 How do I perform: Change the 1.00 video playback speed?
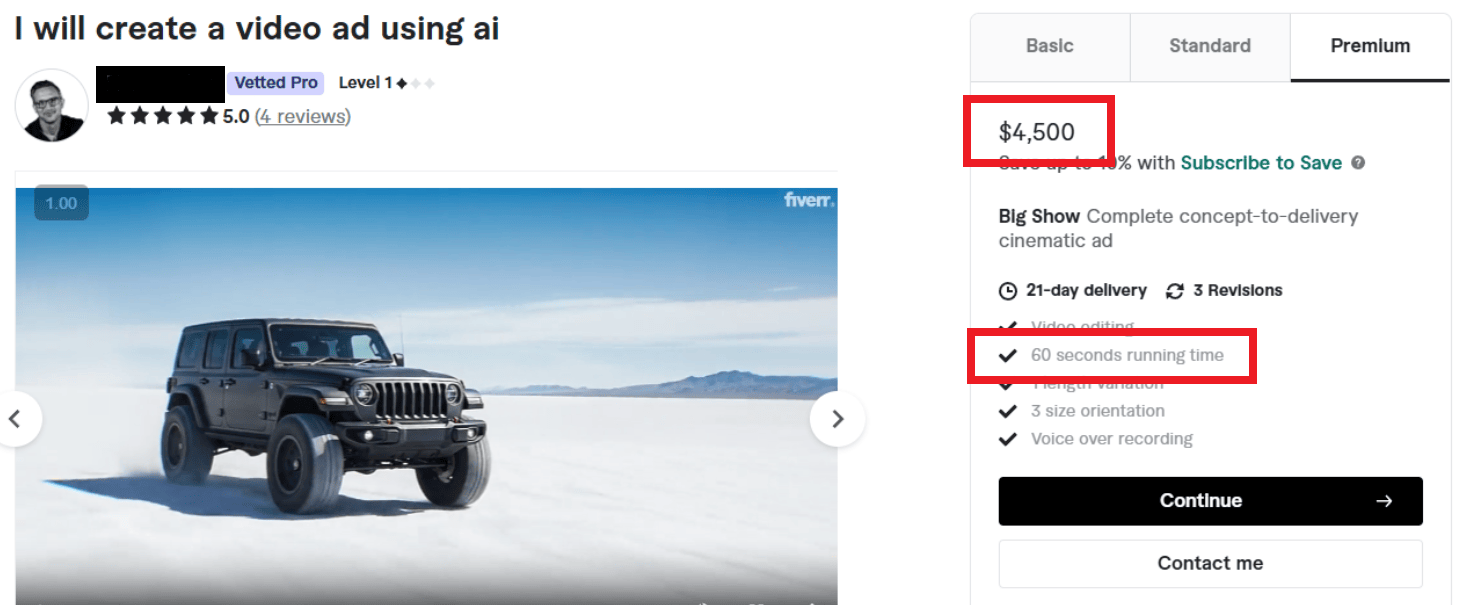[x=61, y=203]
